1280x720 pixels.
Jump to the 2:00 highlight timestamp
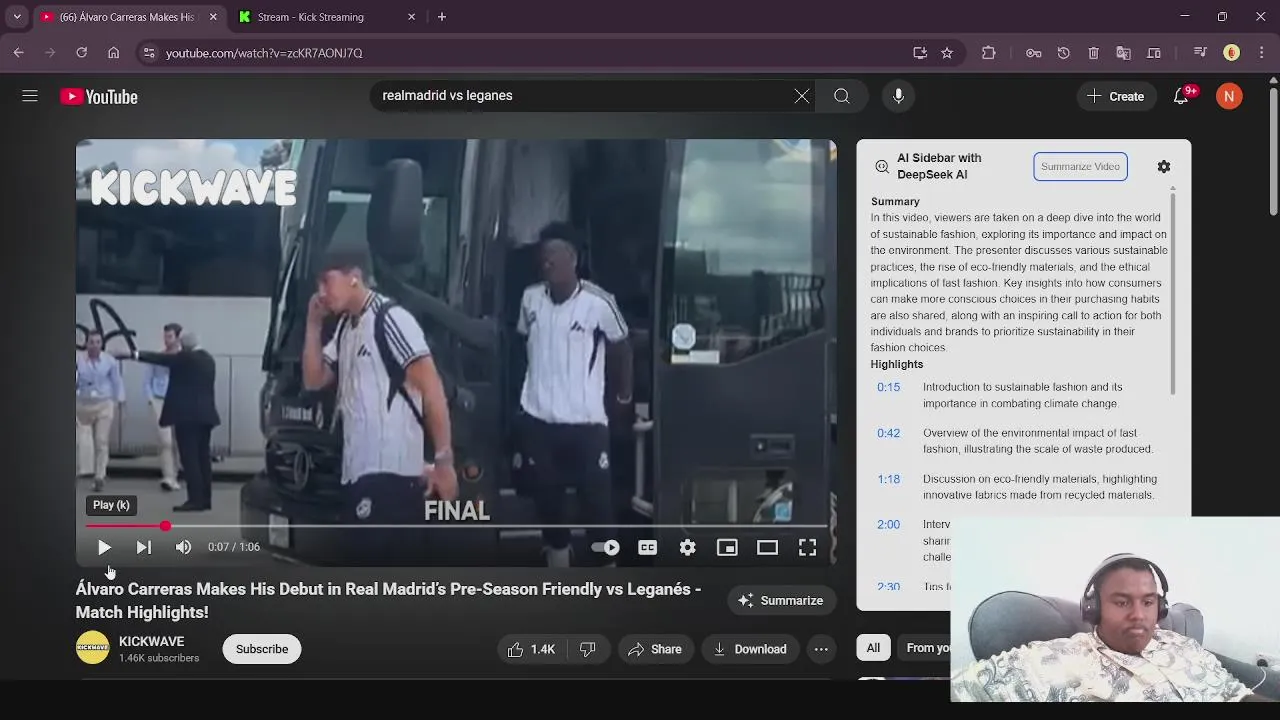[x=889, y=524]
